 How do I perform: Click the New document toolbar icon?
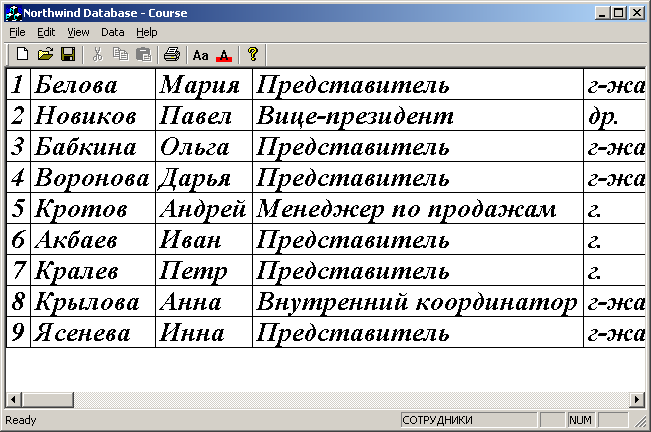[22, 54]
